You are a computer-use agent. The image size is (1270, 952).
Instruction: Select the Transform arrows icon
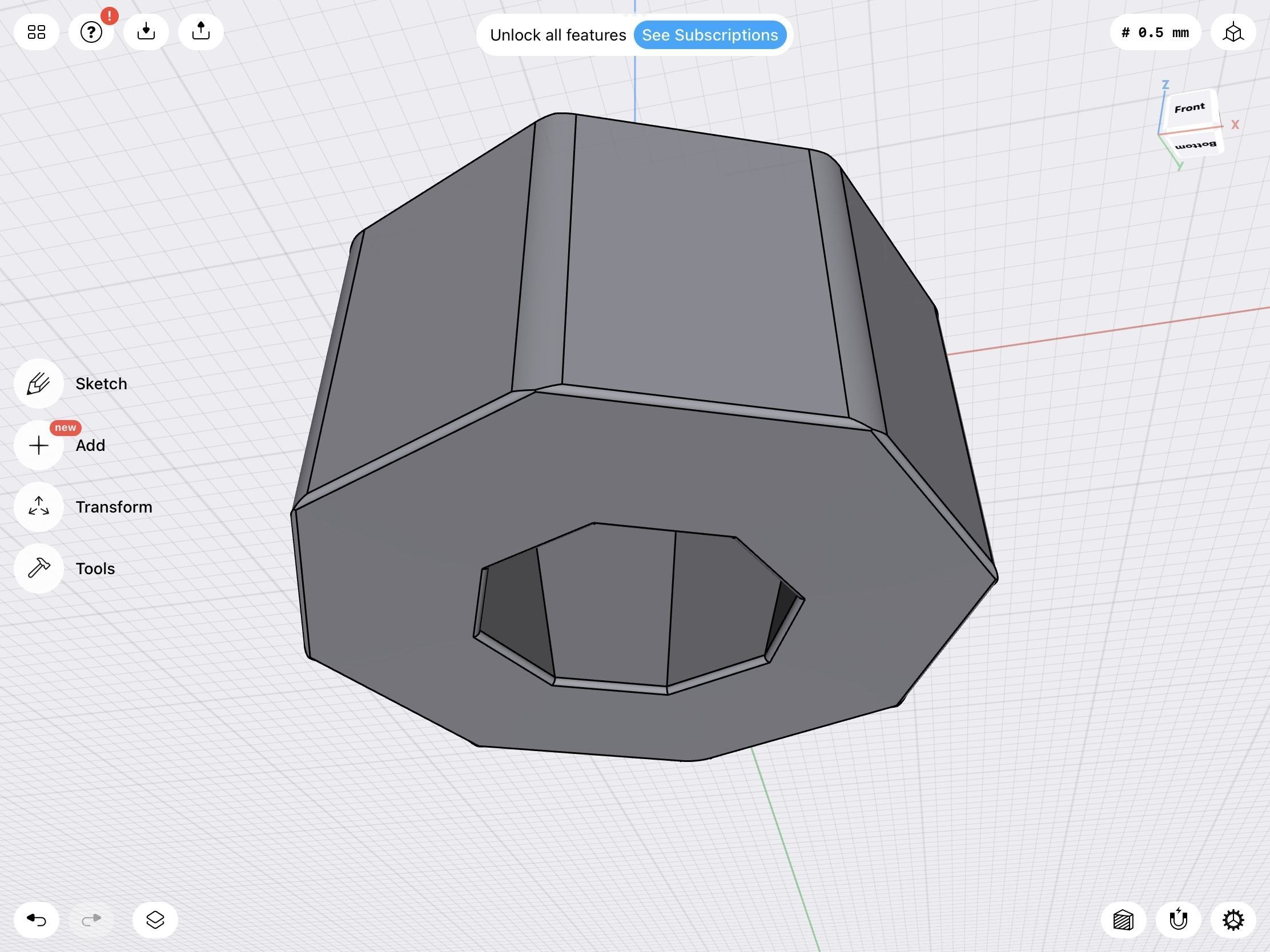[x=38, y=507]
